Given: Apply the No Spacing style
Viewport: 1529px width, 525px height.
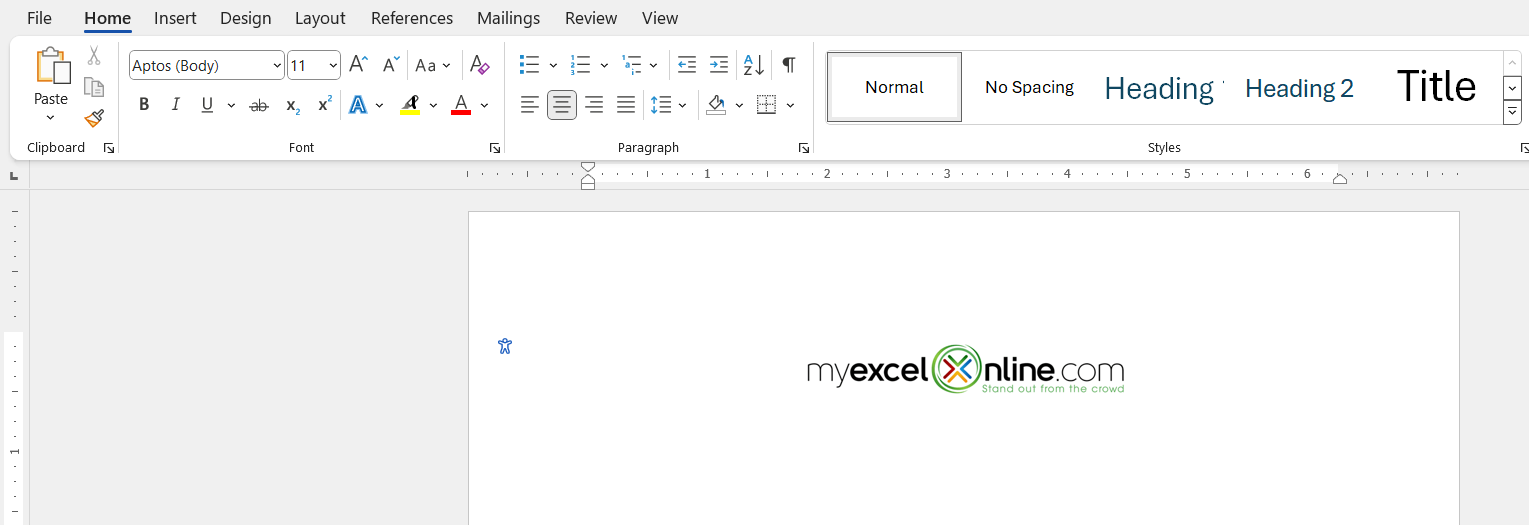Looking at the screenshot, I should point(1029,87).
